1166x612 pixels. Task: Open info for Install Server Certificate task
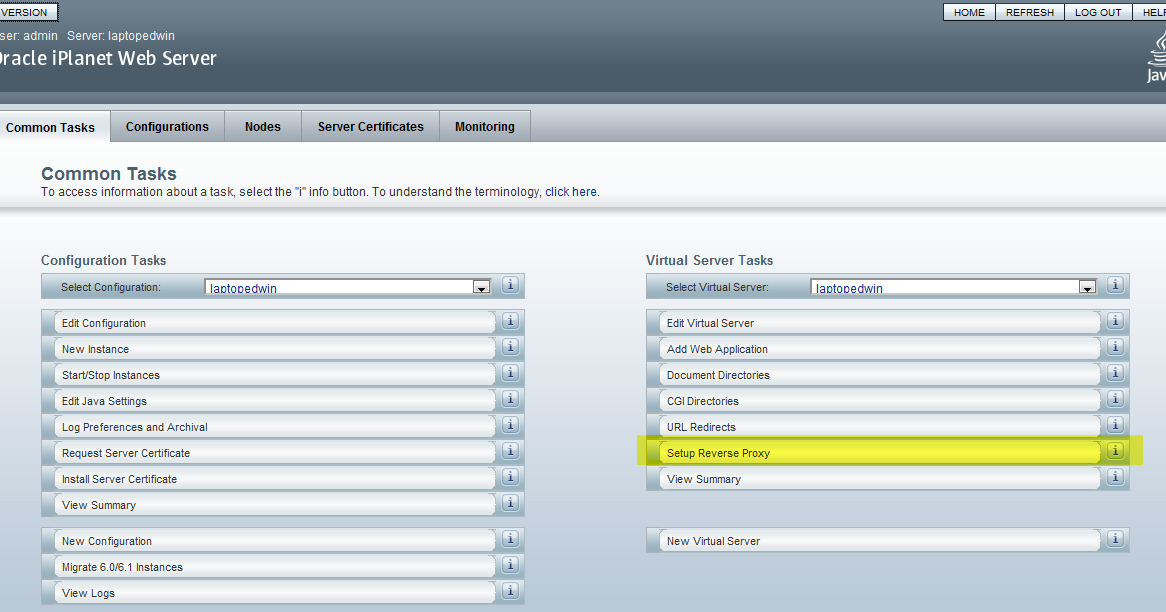pyautogui.click(x=510, y=477)
